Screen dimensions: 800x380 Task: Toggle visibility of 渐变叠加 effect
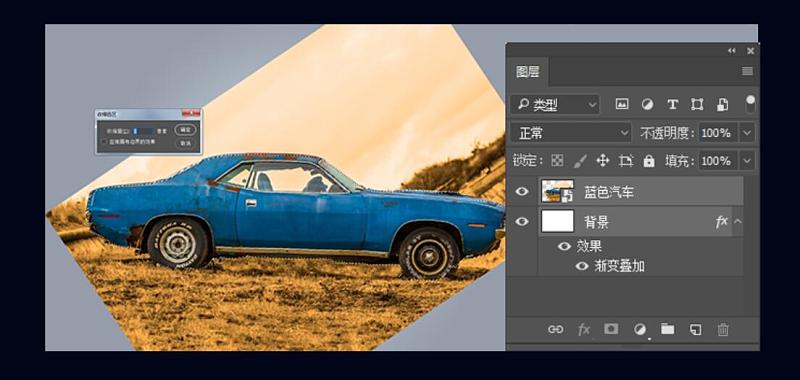[582, 266]
